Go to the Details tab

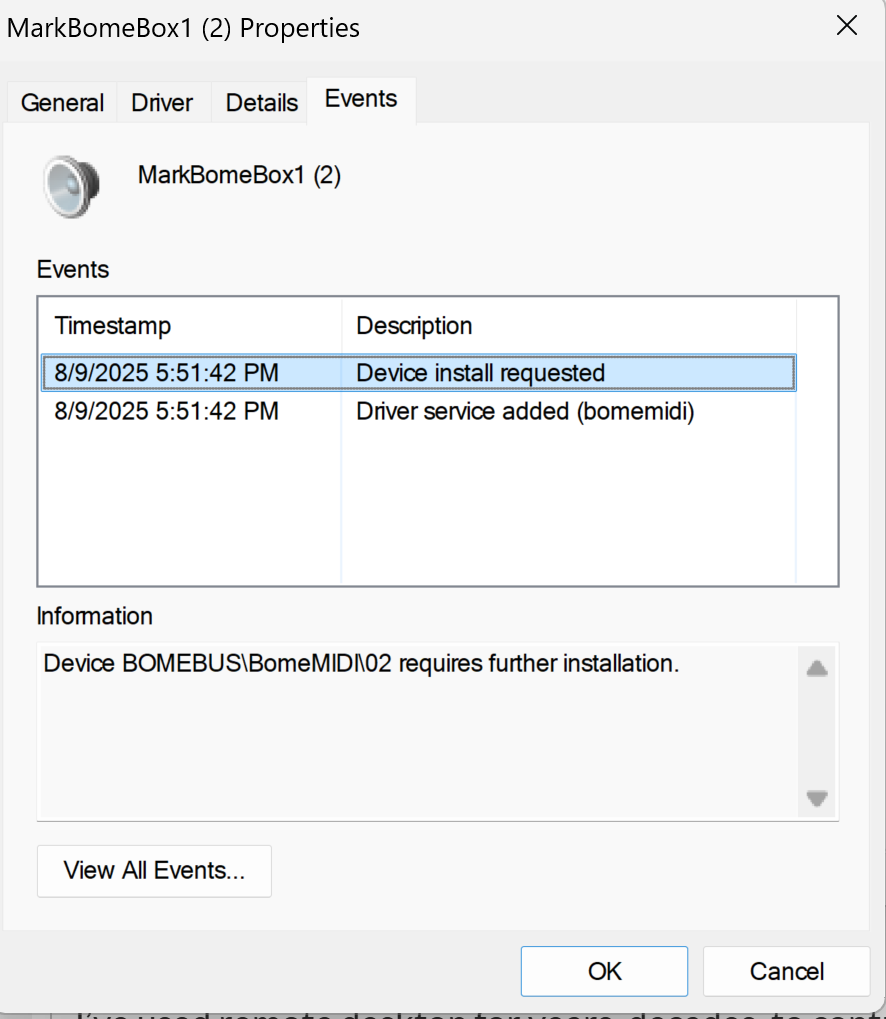pos(261,103)
